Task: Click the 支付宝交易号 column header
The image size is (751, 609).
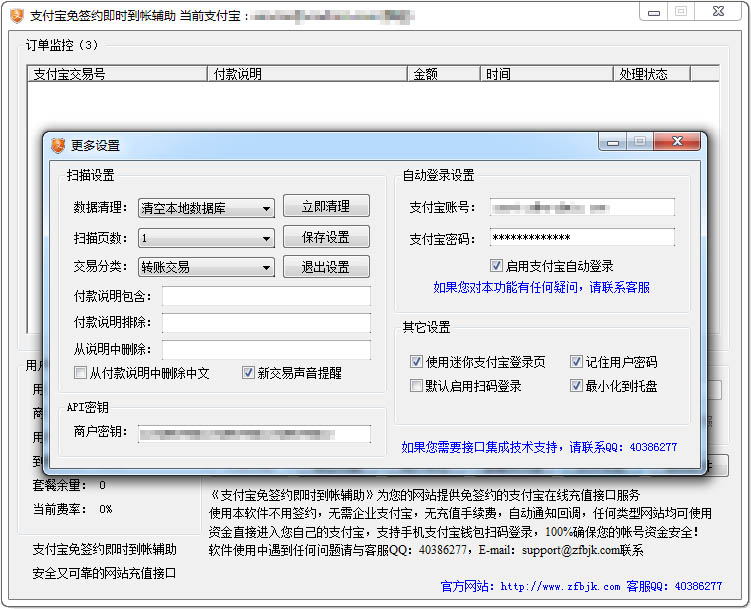Action: tap(117, 74)
